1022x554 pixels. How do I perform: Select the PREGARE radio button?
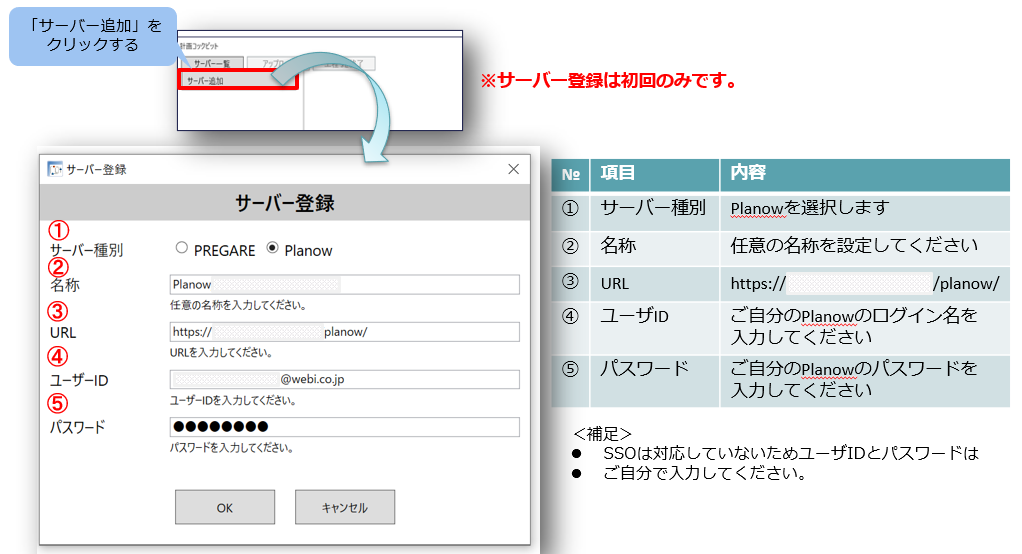coord(182,248)
